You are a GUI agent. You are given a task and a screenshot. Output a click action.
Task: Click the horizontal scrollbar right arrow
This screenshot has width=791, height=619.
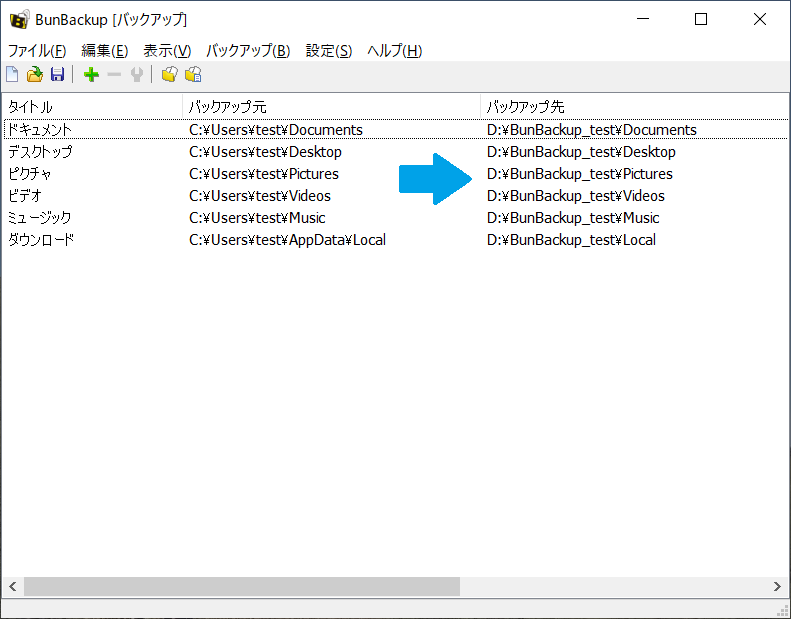777,586
